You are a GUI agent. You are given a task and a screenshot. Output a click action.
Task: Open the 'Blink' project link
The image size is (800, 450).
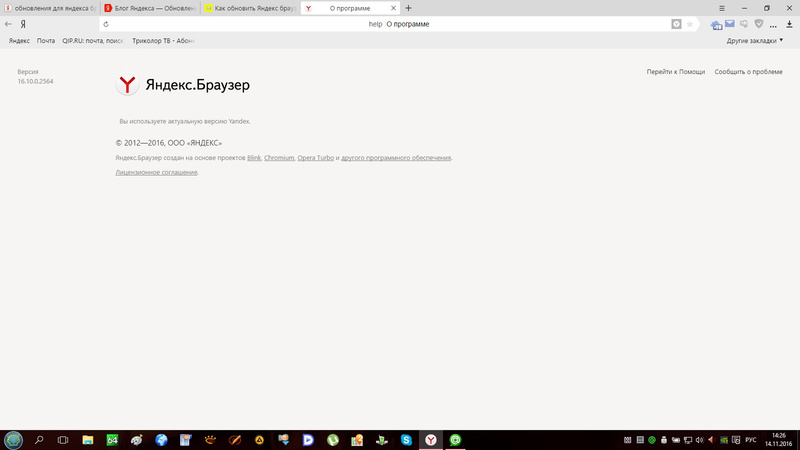[x=254, y=158]
